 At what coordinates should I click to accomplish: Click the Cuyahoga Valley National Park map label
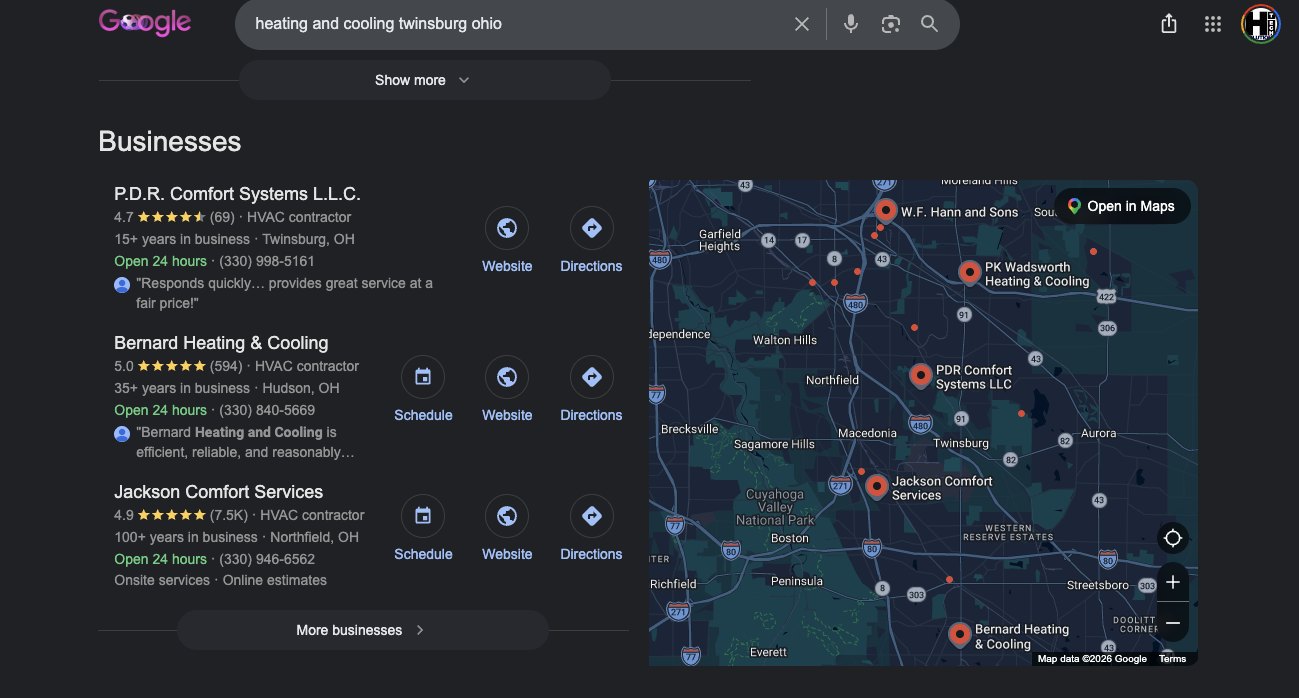(x=775, y=507)
